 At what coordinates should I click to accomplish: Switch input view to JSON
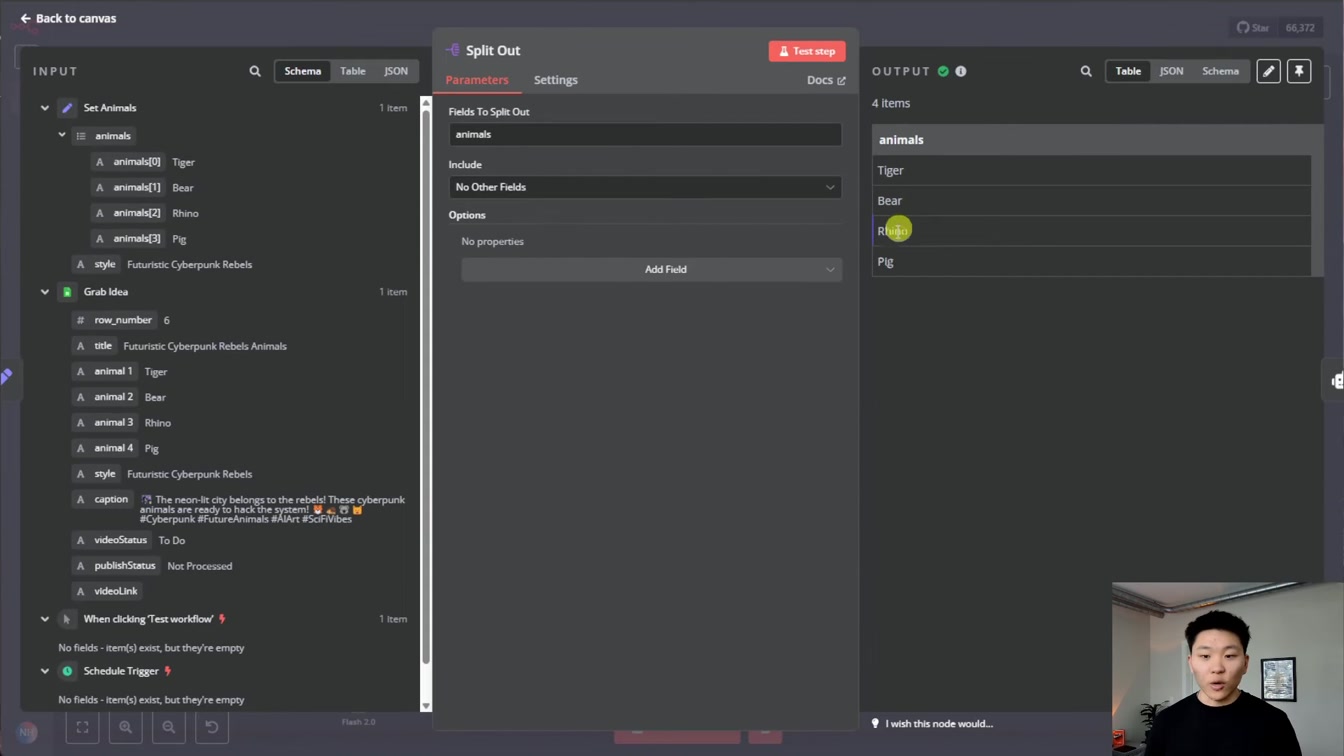(396, 71)
